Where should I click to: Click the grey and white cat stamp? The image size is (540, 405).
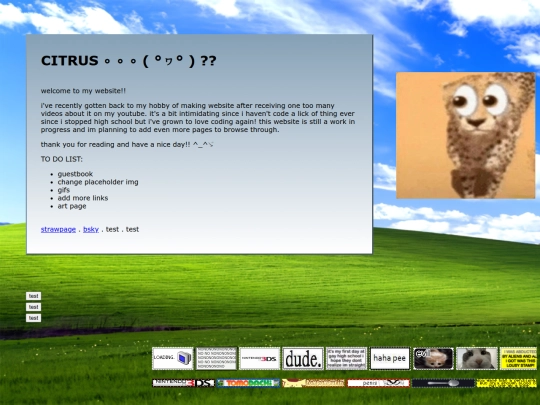(477, 359)
